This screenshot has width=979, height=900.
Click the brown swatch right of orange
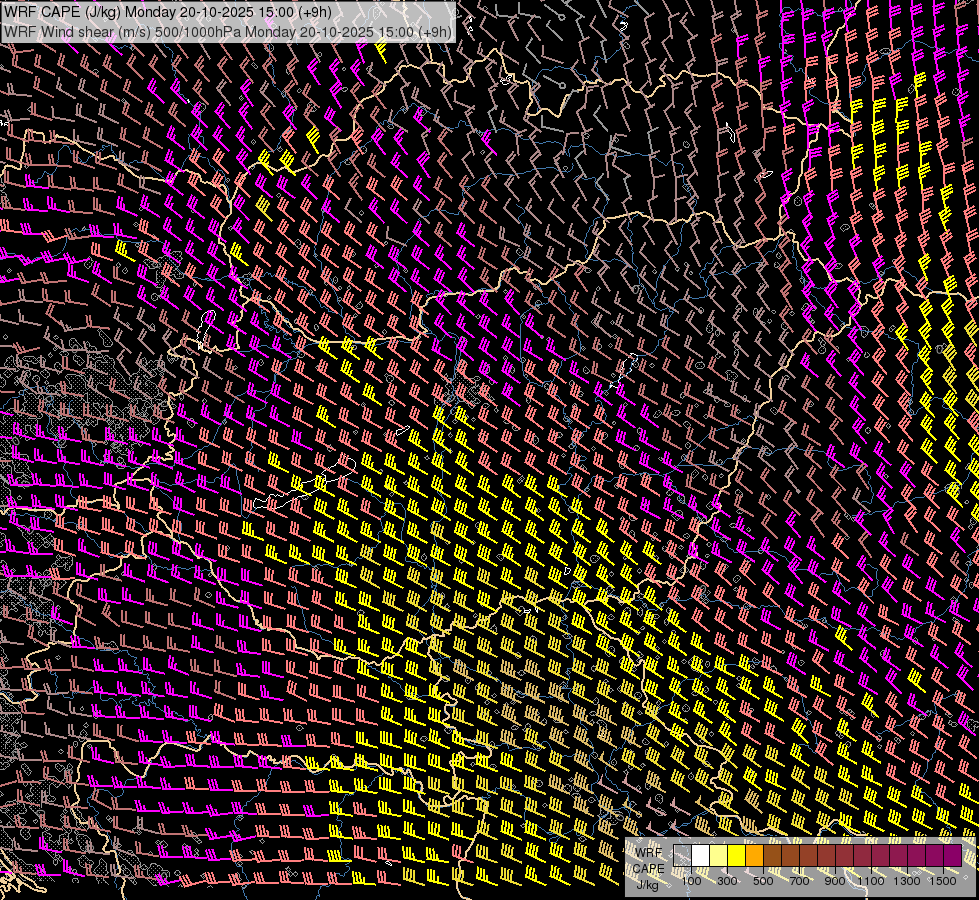click(772, 856)
